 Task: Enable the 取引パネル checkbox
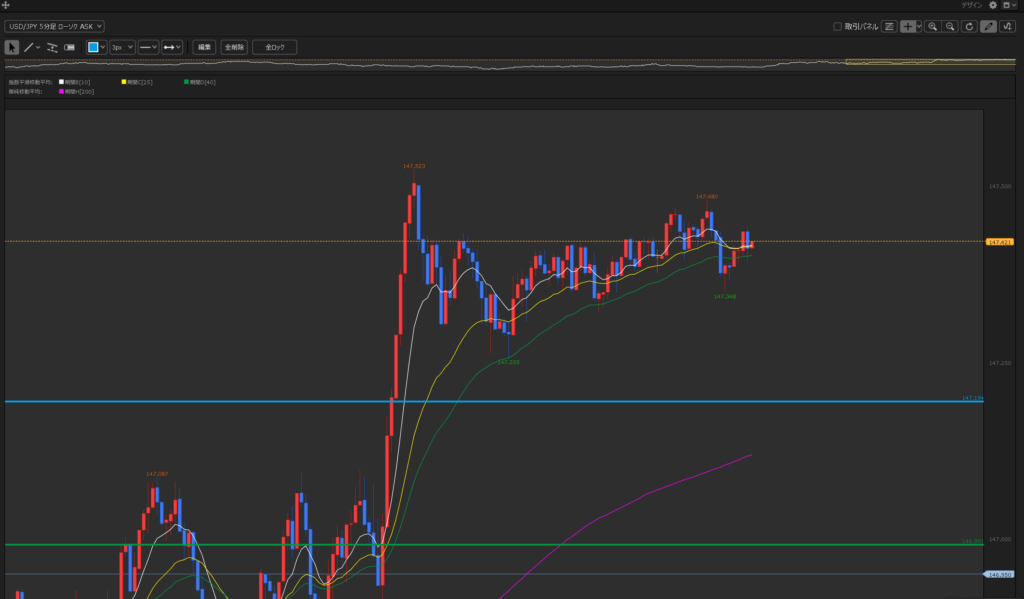[x=837, y=26]
